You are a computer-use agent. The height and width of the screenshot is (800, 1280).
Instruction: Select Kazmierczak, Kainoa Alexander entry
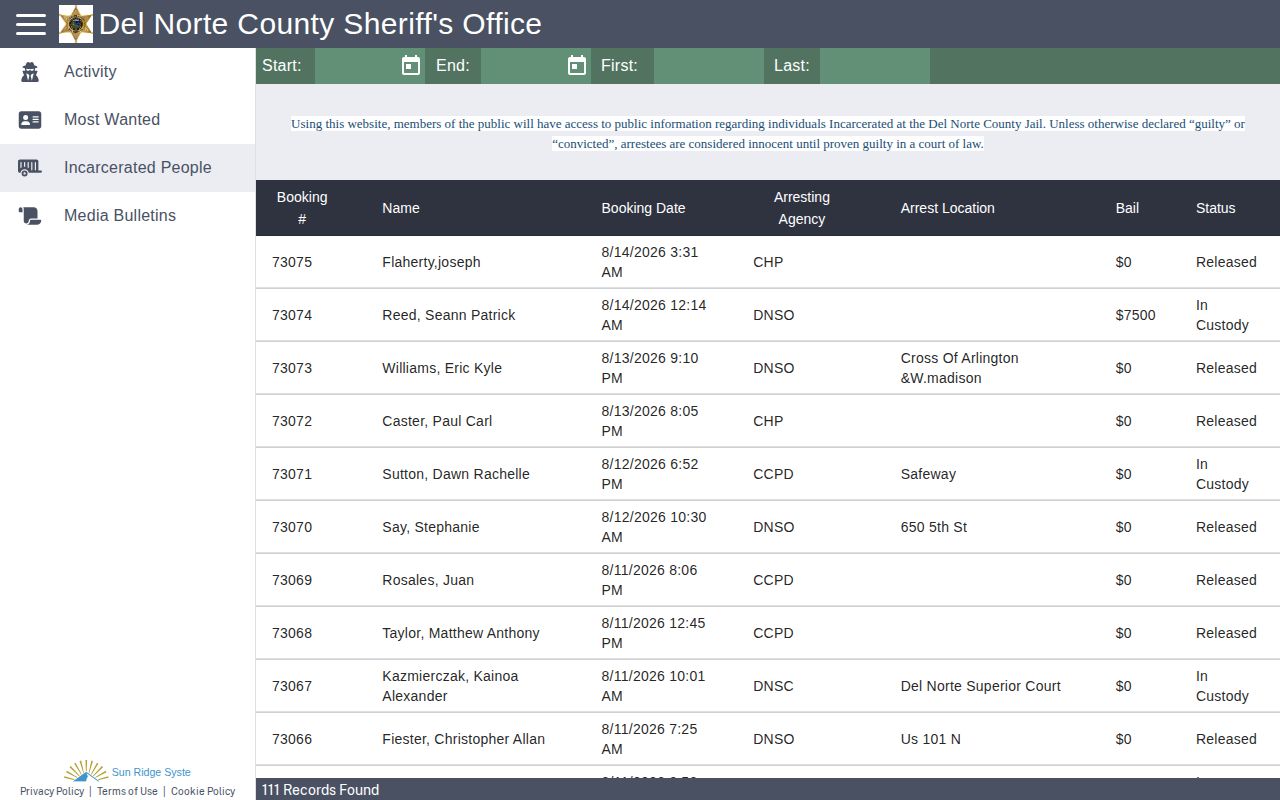(450, 686)
